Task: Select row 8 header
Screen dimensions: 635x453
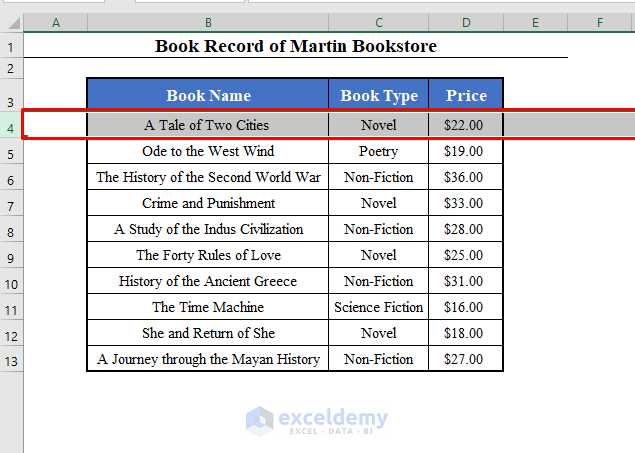Action: click(x=10, y=231)
